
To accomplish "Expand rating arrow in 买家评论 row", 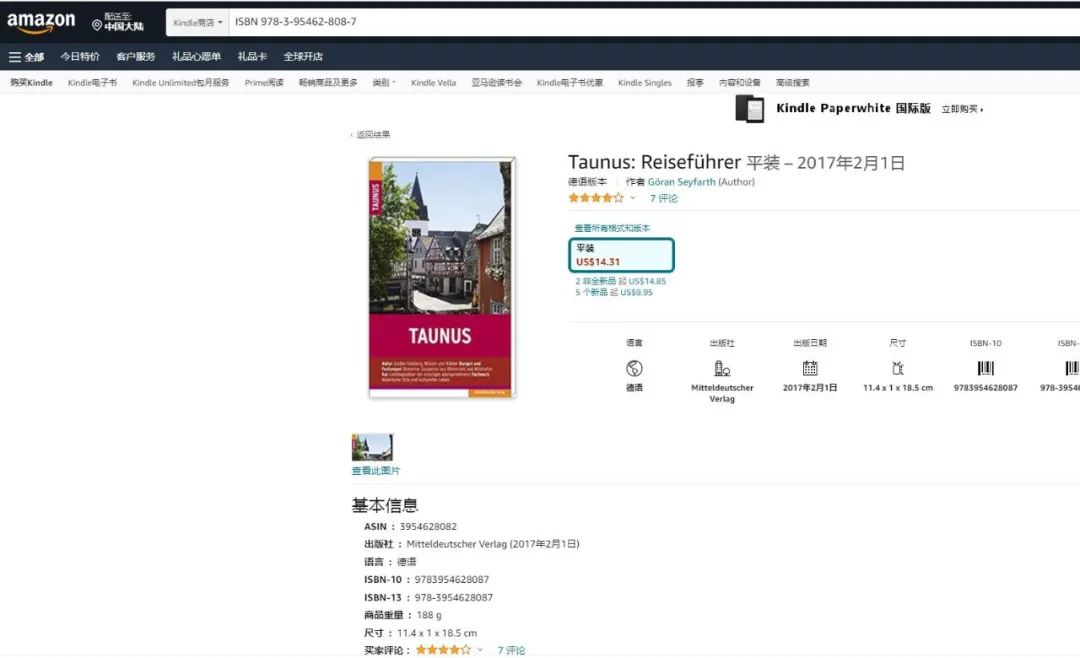I will pos(480,650).
